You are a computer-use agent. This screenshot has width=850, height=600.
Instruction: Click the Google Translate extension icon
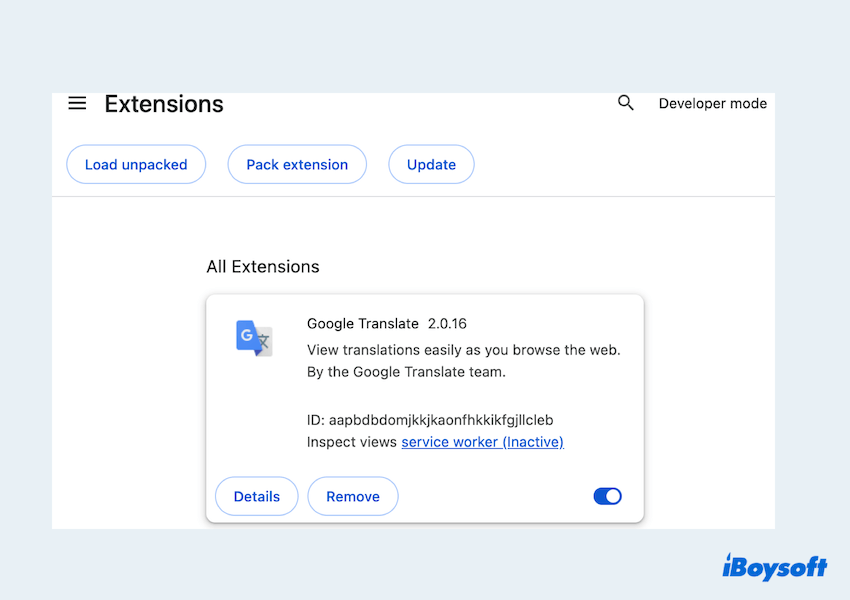pyautogui.click(x=254, y=338)
